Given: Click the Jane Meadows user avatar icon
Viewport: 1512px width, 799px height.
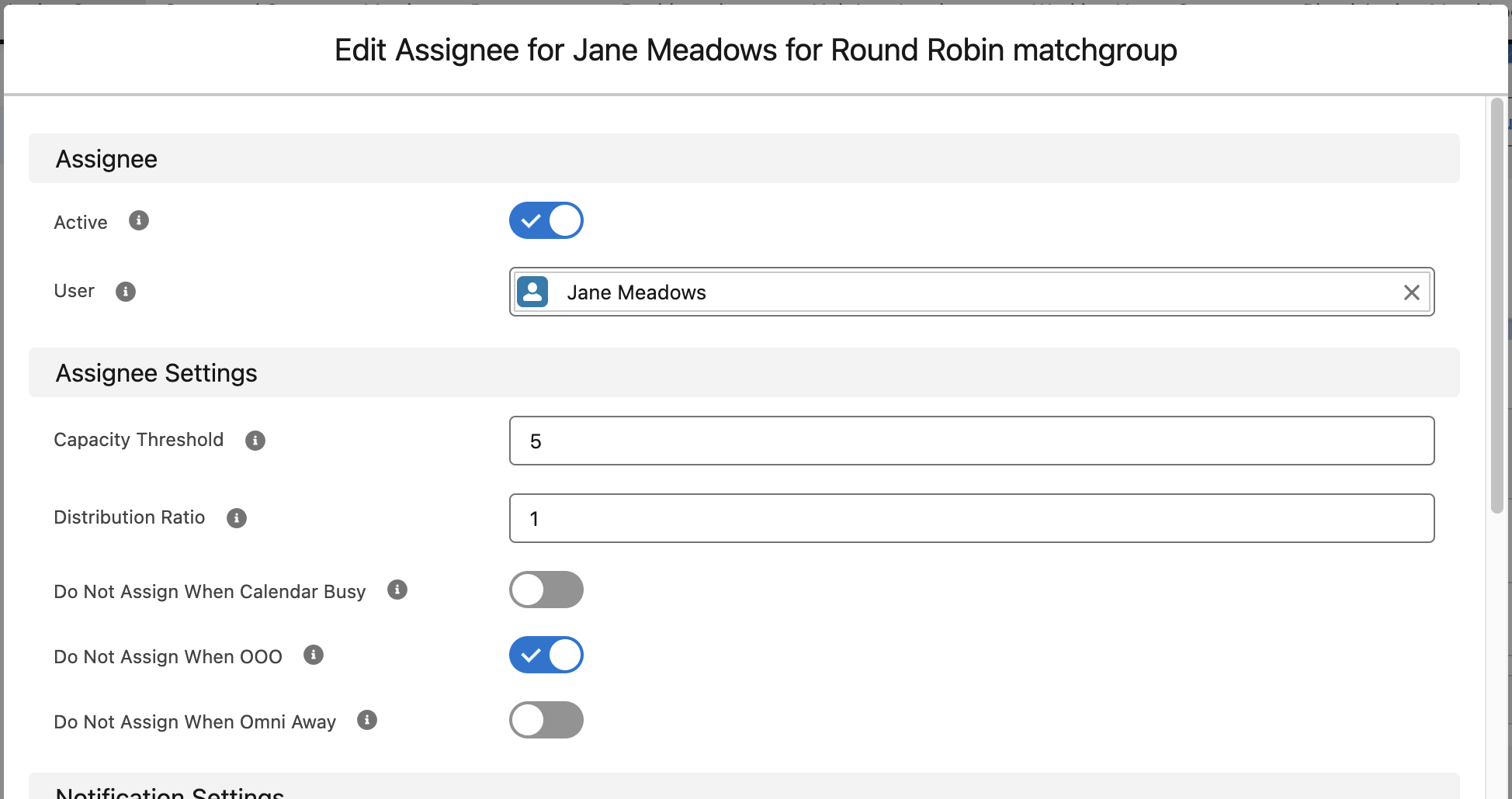Looking at the screenshot, I should click(x=532, y=292).
